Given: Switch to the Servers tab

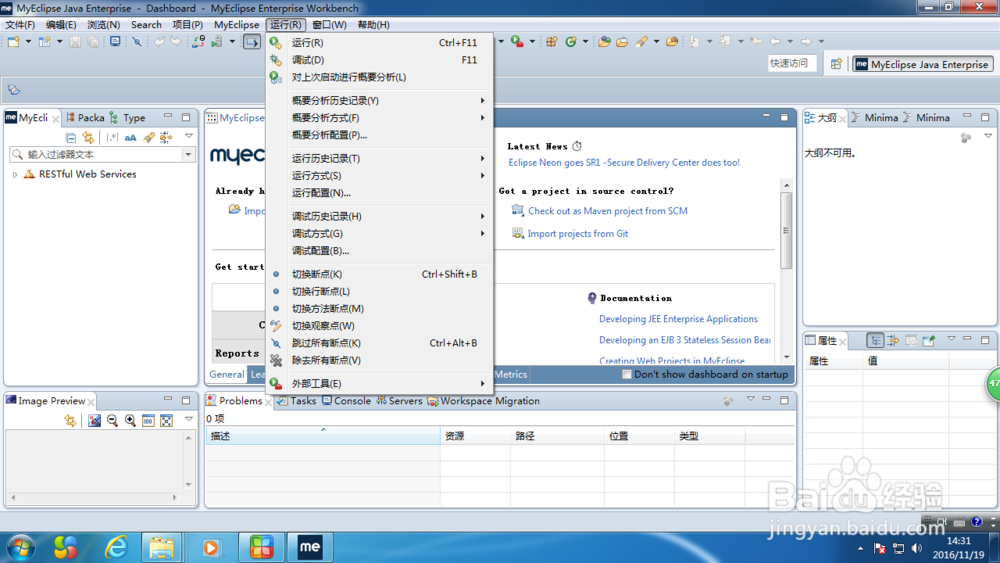Looking at the screenshot, I should pos(399,401).
